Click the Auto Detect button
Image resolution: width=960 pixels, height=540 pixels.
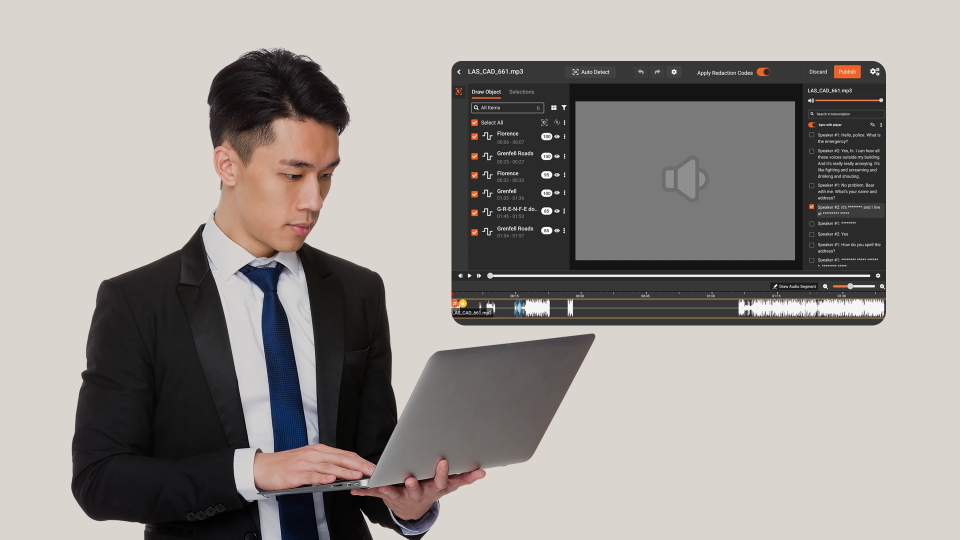click(x=590, y=72)
